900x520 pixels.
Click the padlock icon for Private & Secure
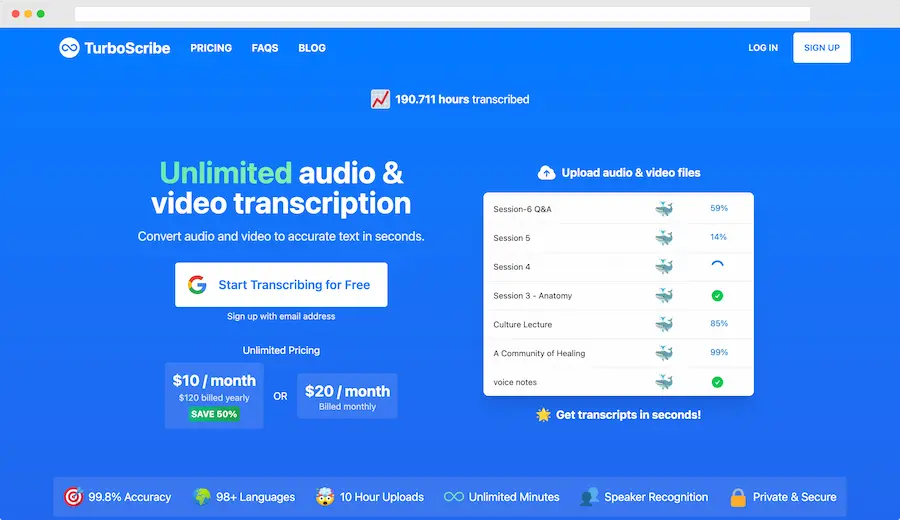pyautogui.click(x=738, y=498)
